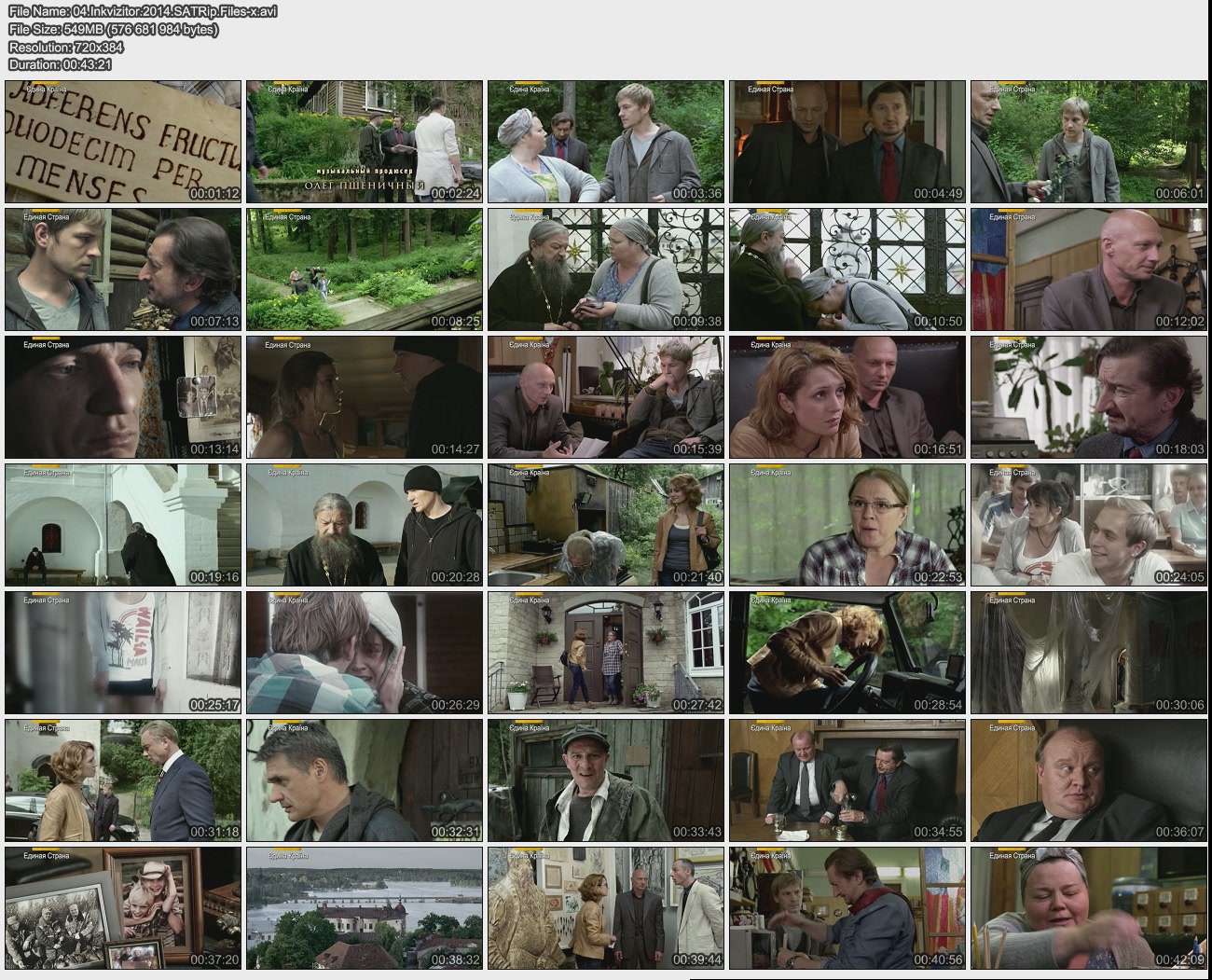Open the aerial town view at 00:38:32
This screenshot has height=980, width=1212.
[x=365, y=908]
